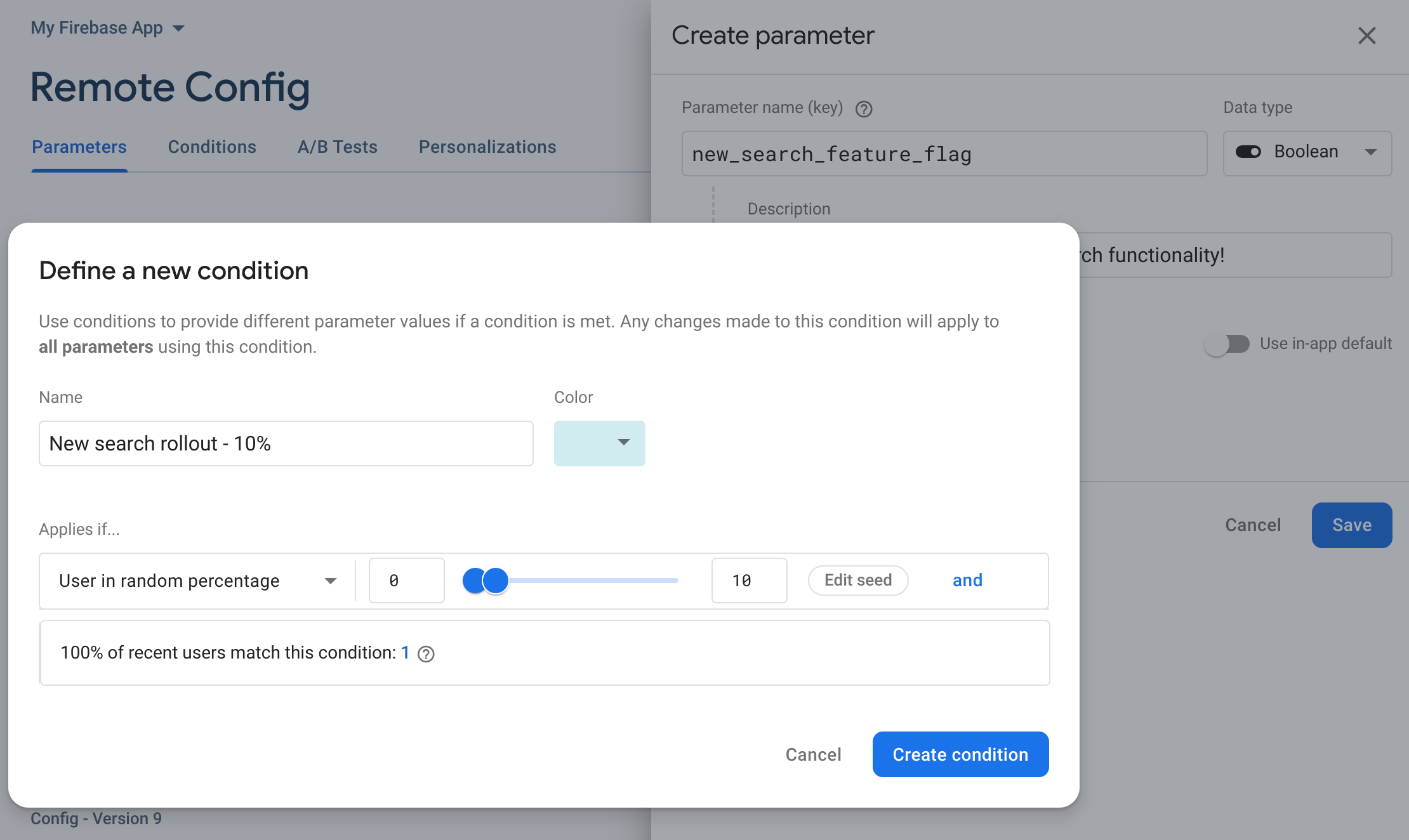Click the 'and' link to add condition
Viewport: 1409px width, 840px height.
pyautogui.click(x=967, y=580)
